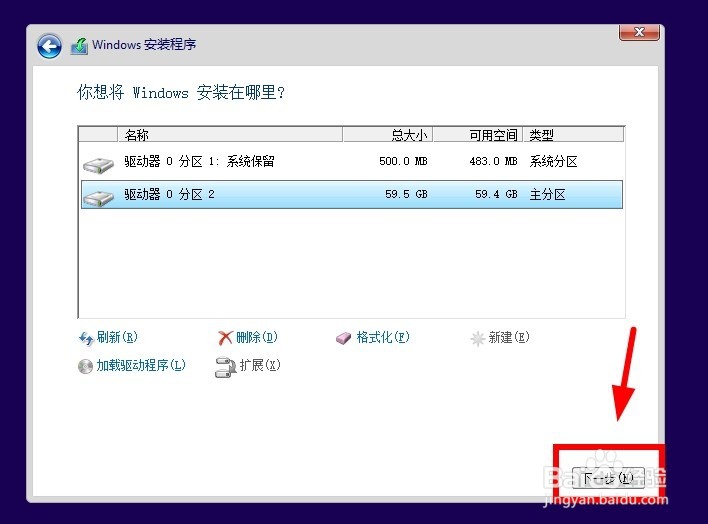Extend the partition with 扩展(X)
Viewport: 708px width, 524px height.
(260, 365)
